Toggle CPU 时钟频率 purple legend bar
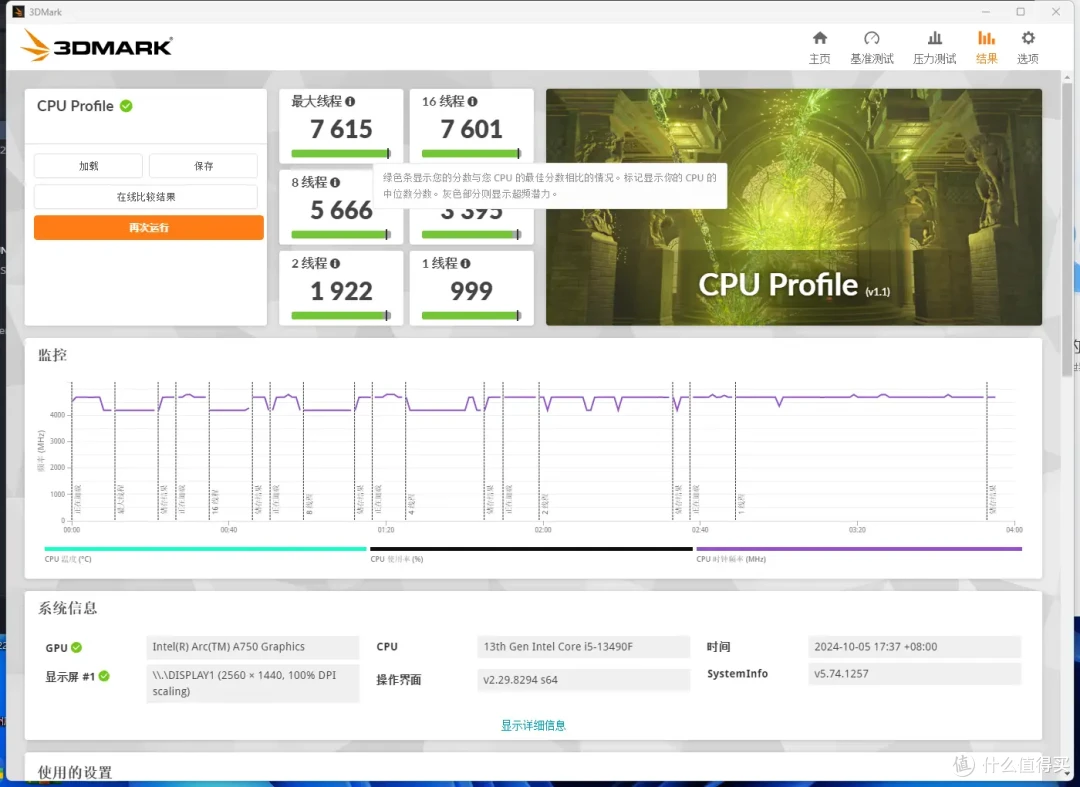 click(x=859, y=549)
